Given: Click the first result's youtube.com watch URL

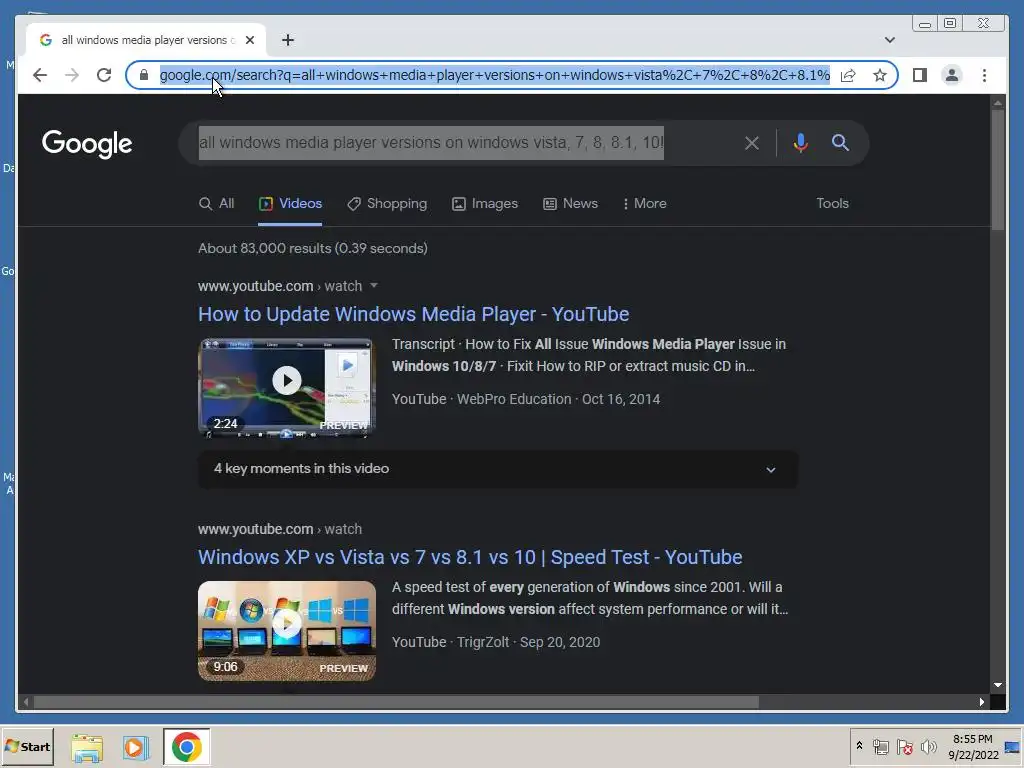Looking at the screenshot, I should point(280,286).
